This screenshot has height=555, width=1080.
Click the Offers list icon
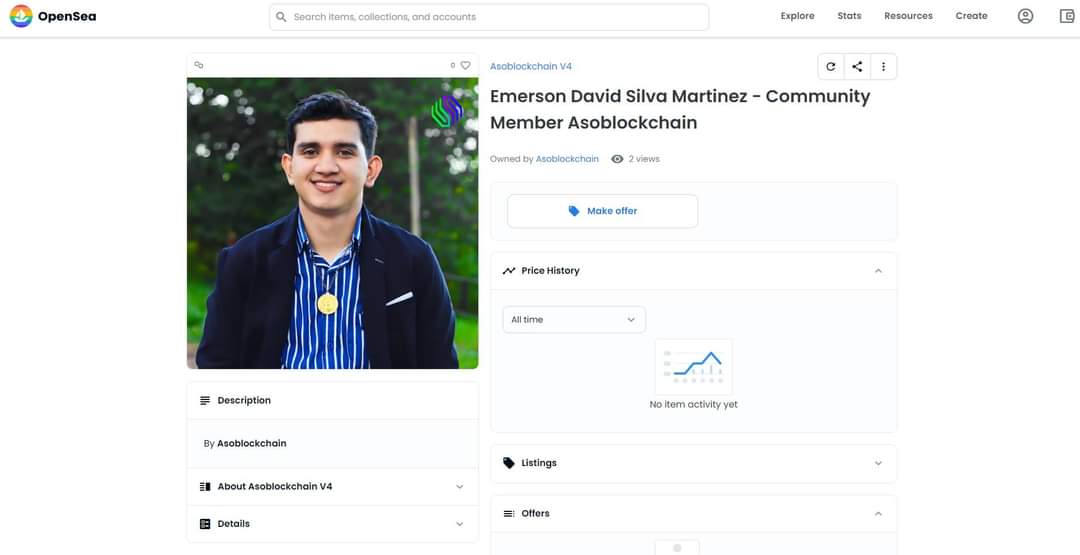pos(508,514)
